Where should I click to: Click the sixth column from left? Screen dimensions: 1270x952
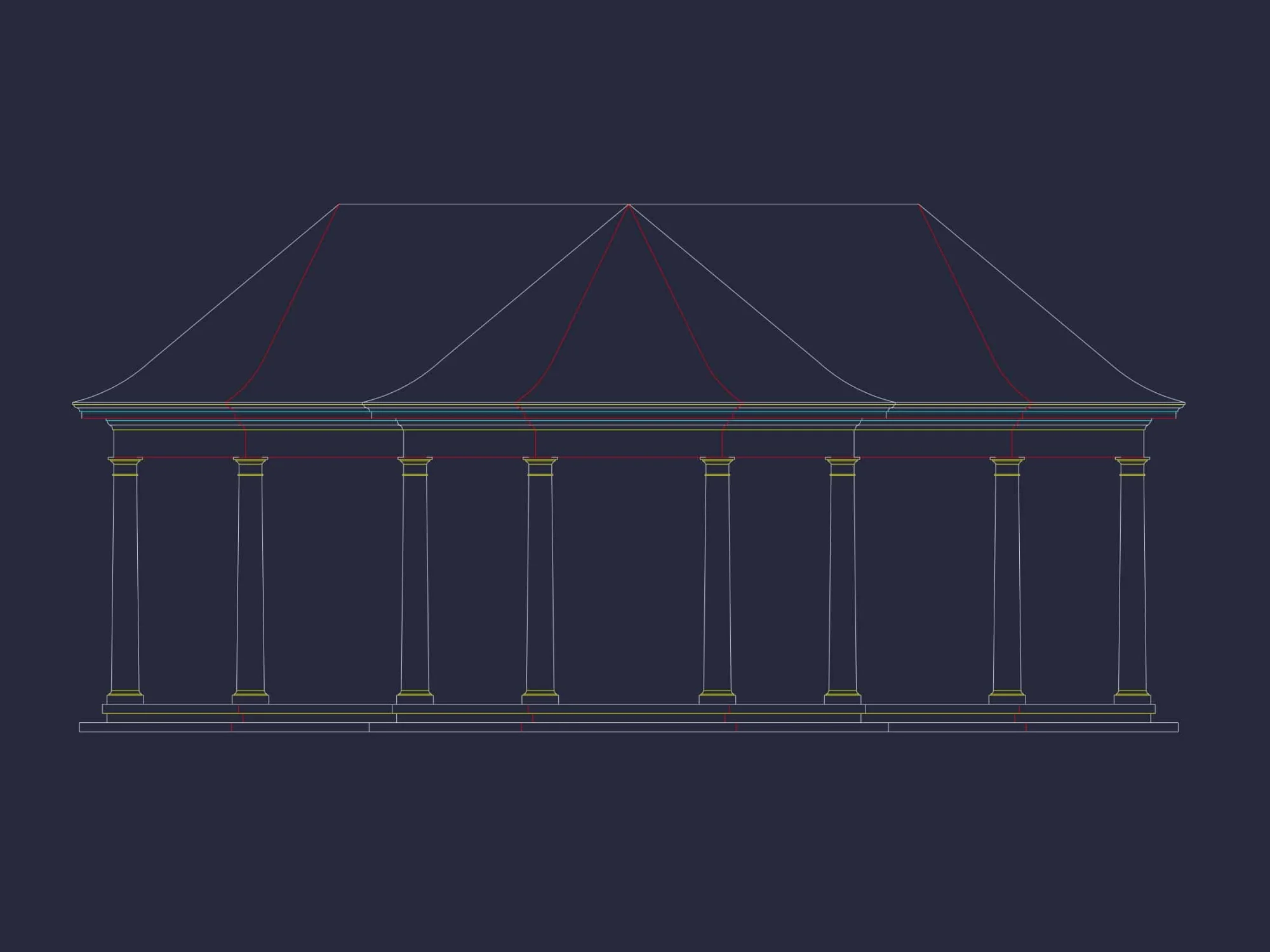[842, 584]
